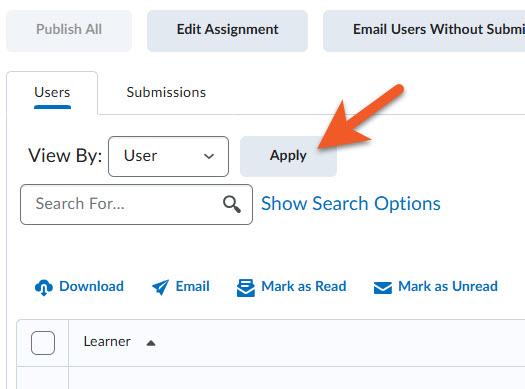Expand the chevron in the User combo box
525x389 pixels.
209,156
